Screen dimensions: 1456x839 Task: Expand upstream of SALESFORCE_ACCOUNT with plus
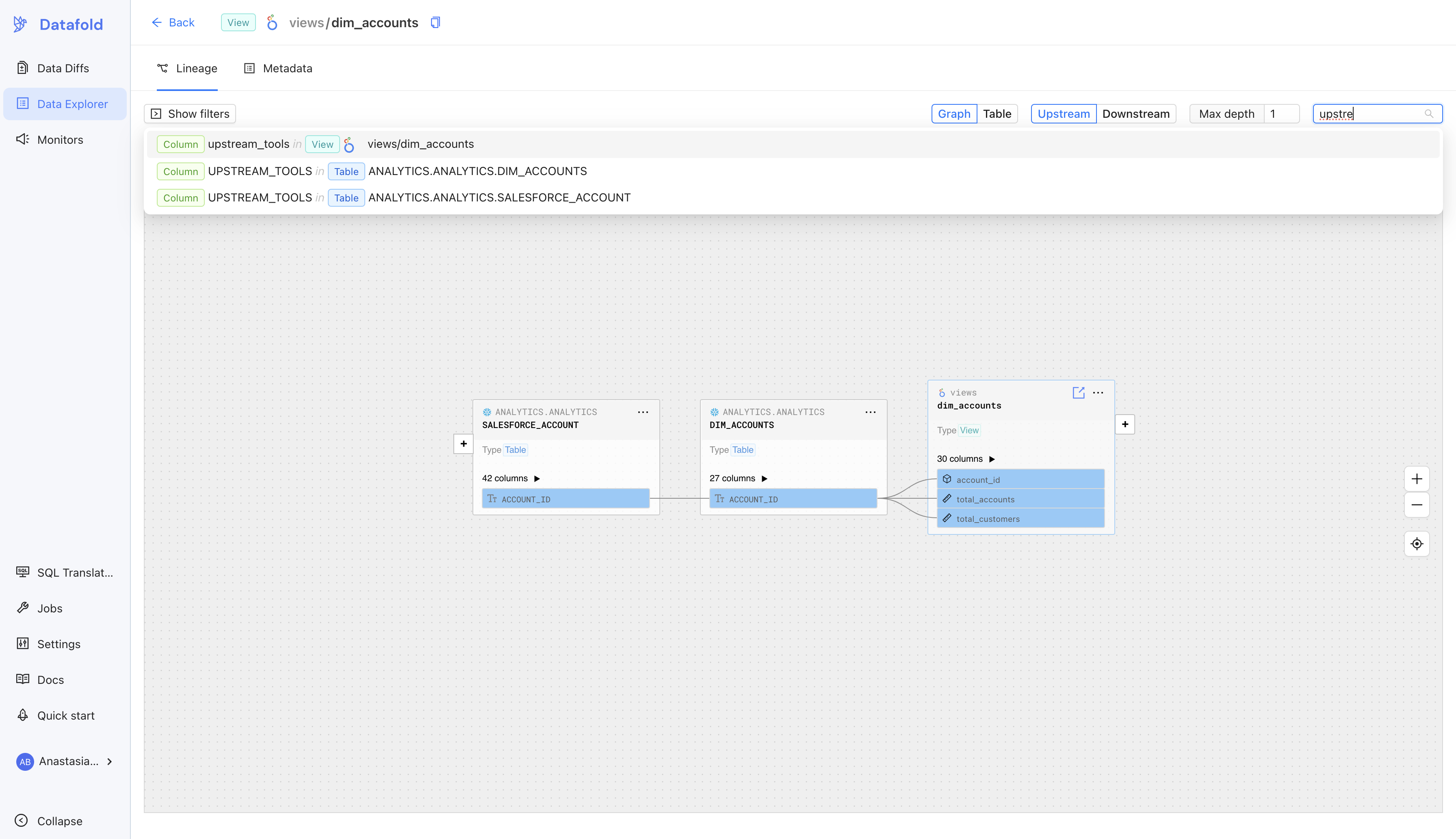(x=464, y=444)
